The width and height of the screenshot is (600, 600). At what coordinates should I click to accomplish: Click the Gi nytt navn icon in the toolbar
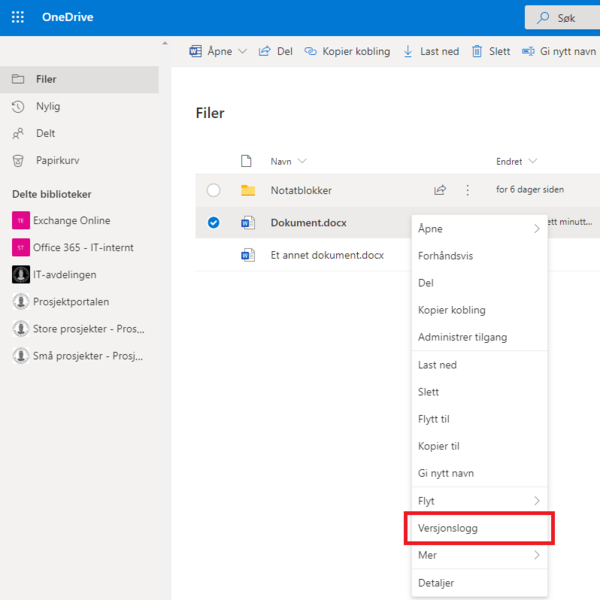pyautogui.click(x=528, y=51)
